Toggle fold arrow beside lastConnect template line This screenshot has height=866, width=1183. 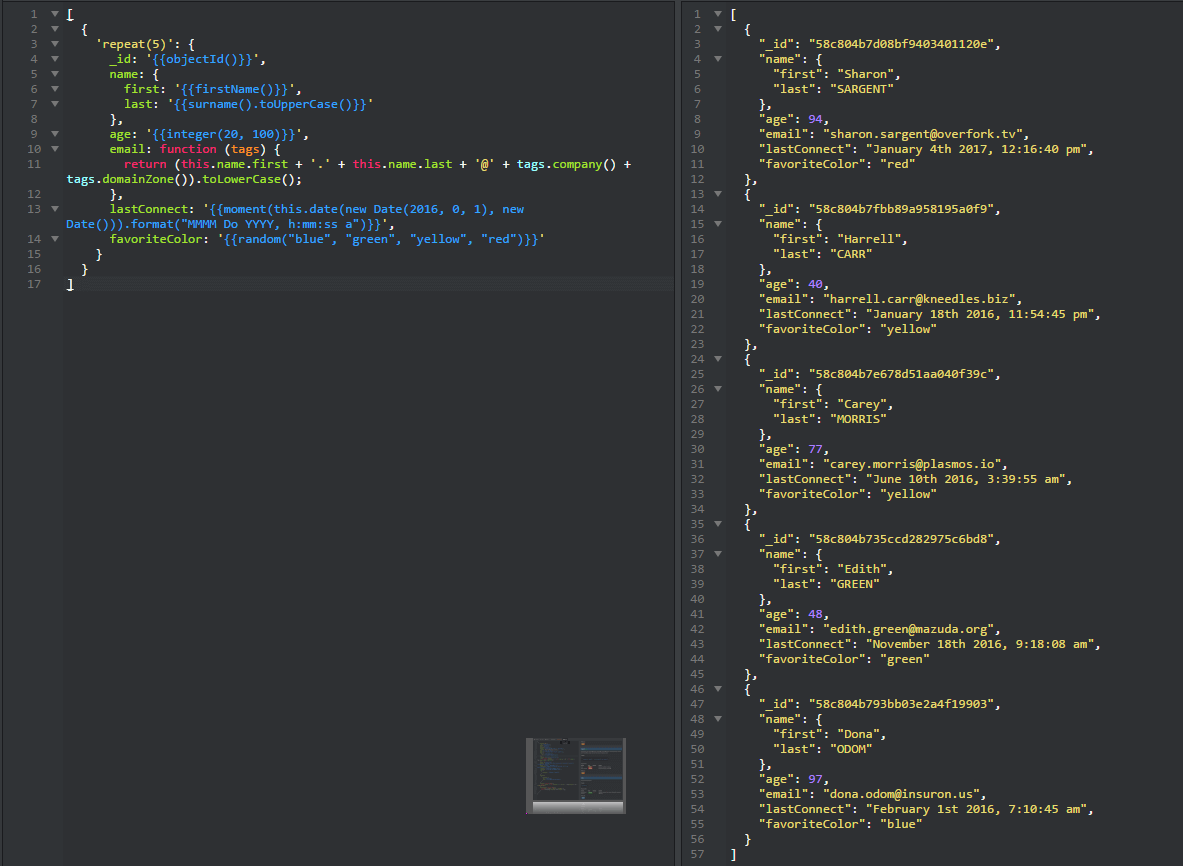point(55,209)
